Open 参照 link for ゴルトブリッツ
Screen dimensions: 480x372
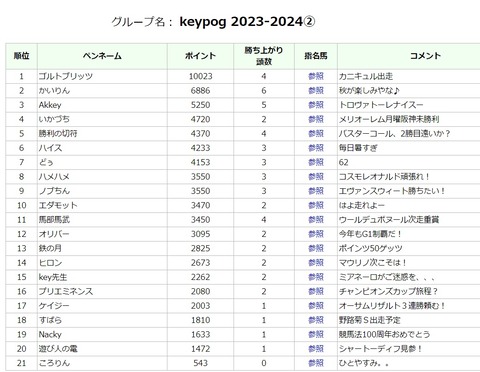[316, 76]
